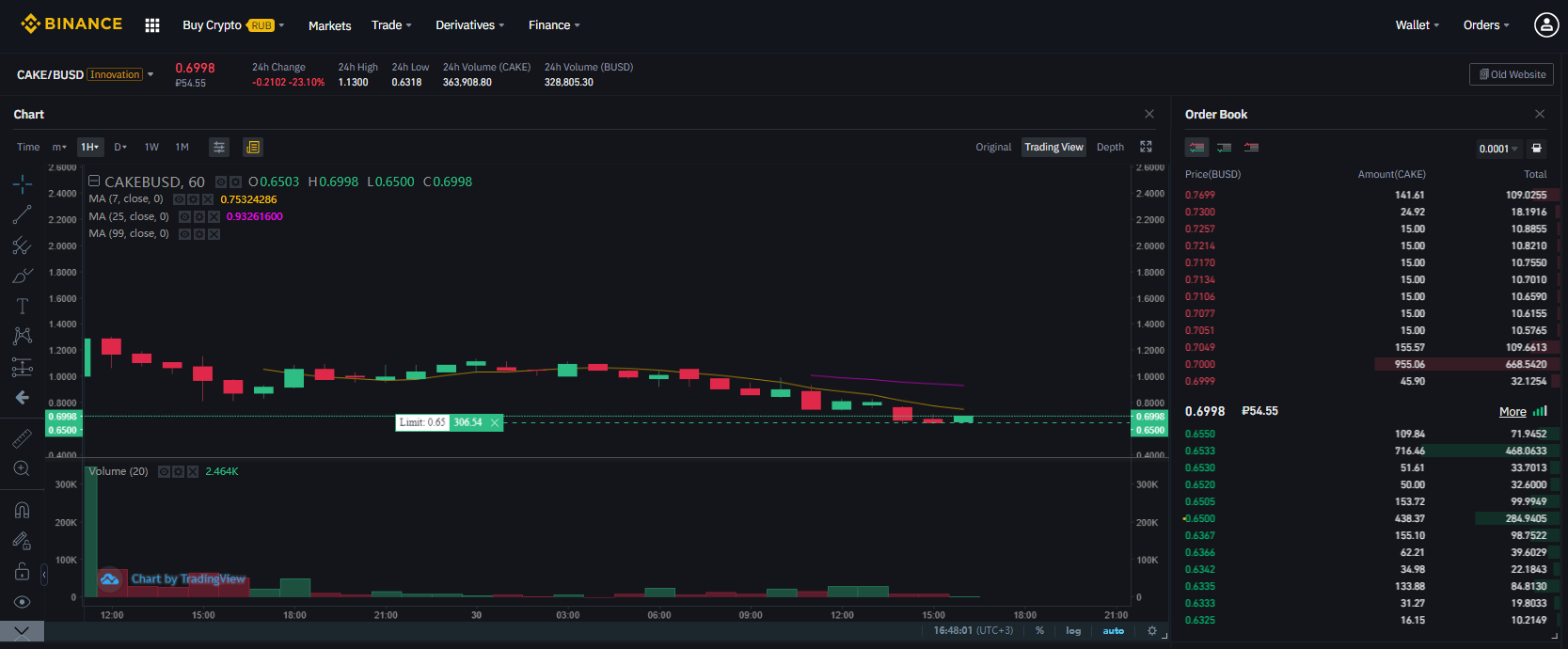Show sell orders only in order book
Viewport: 1568px width, 649px height.
coord(1251,148)
